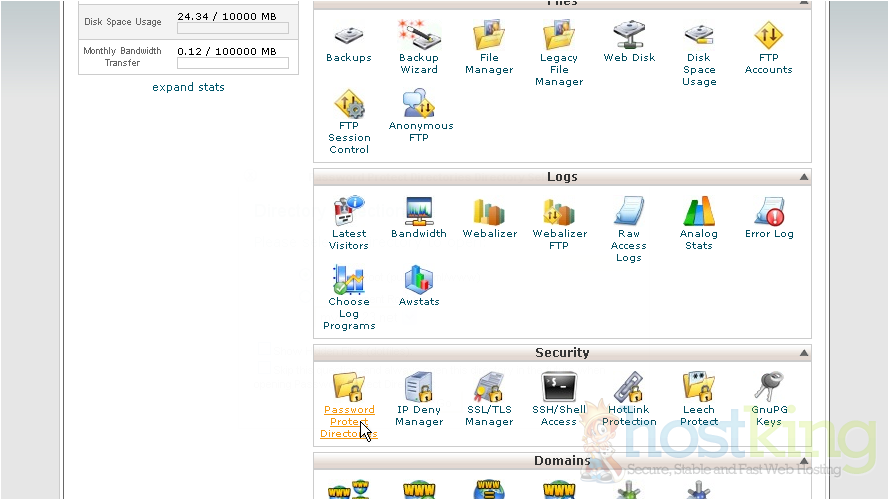Open the Error Log icon
Screen dimensions: 889x500
click(768, 212)
